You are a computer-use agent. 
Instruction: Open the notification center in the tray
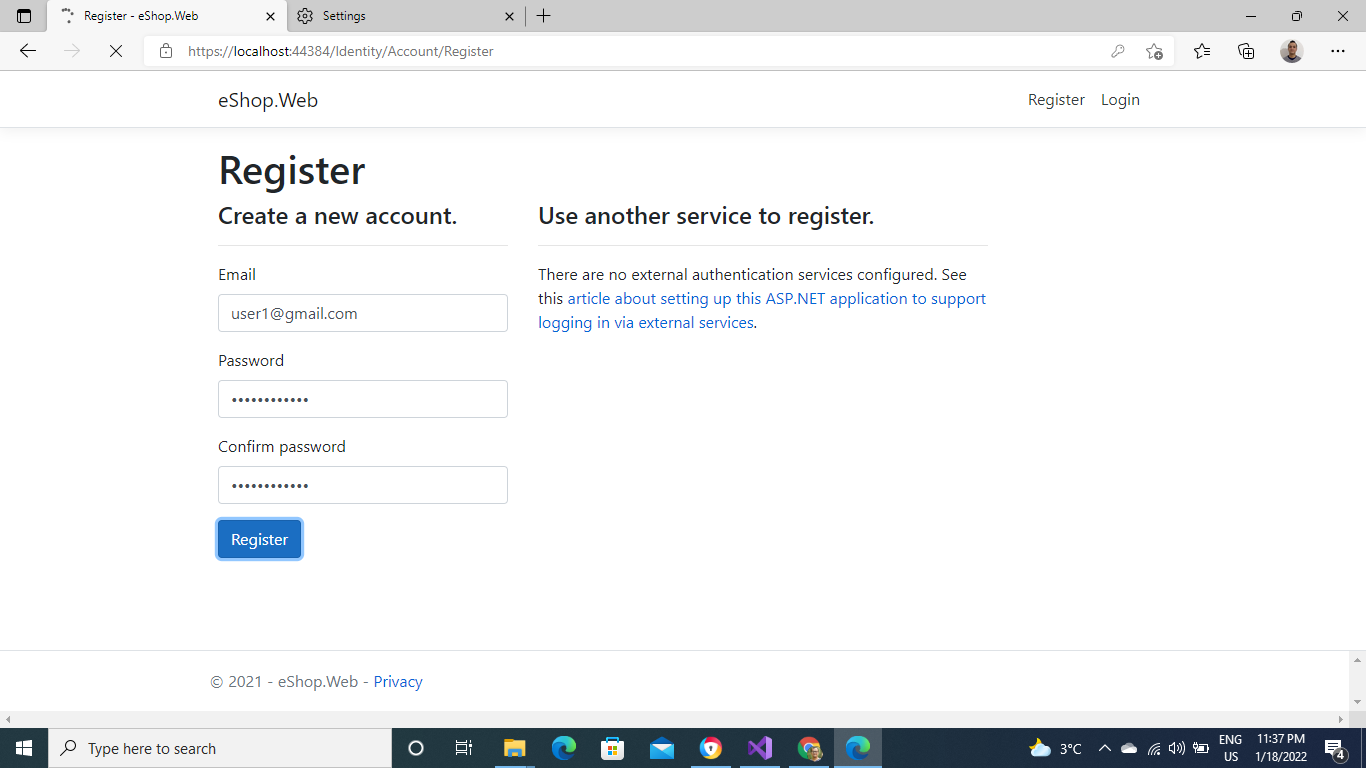point(1334,748)
